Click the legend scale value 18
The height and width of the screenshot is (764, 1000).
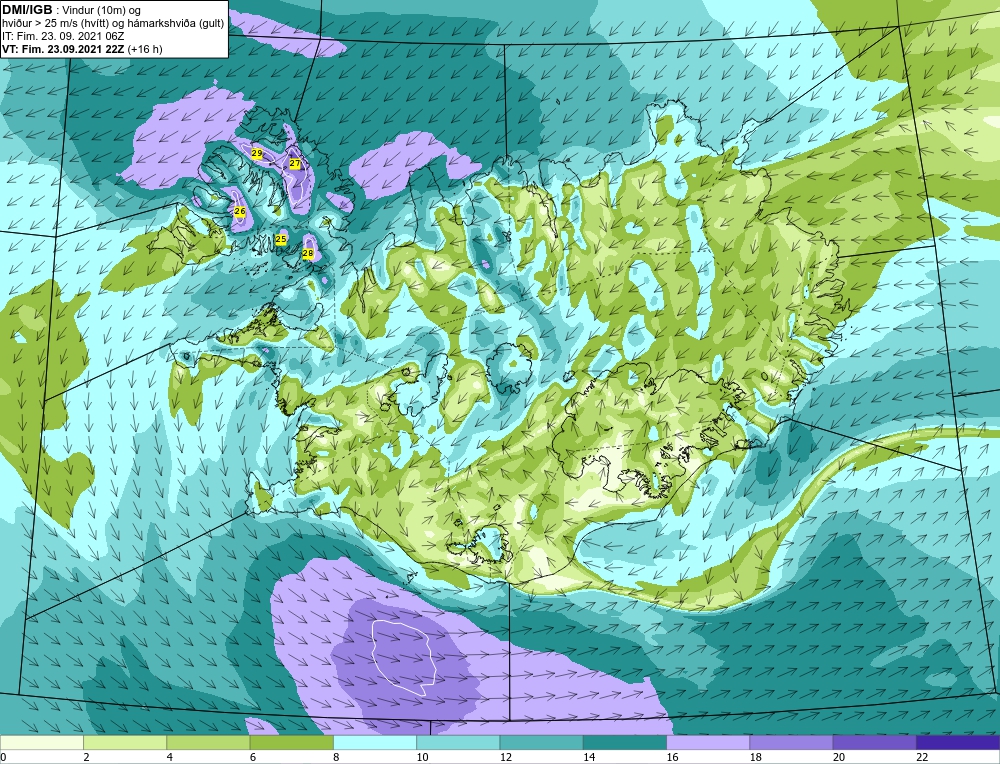pos(755,757)
